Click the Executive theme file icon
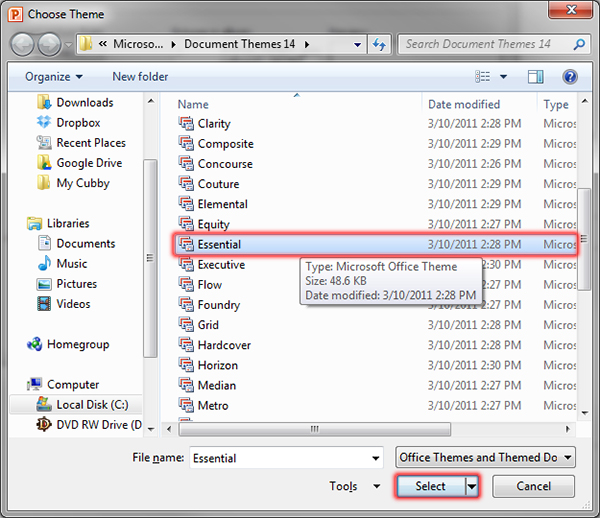This screenshot has height=518, width=600. 186,264
